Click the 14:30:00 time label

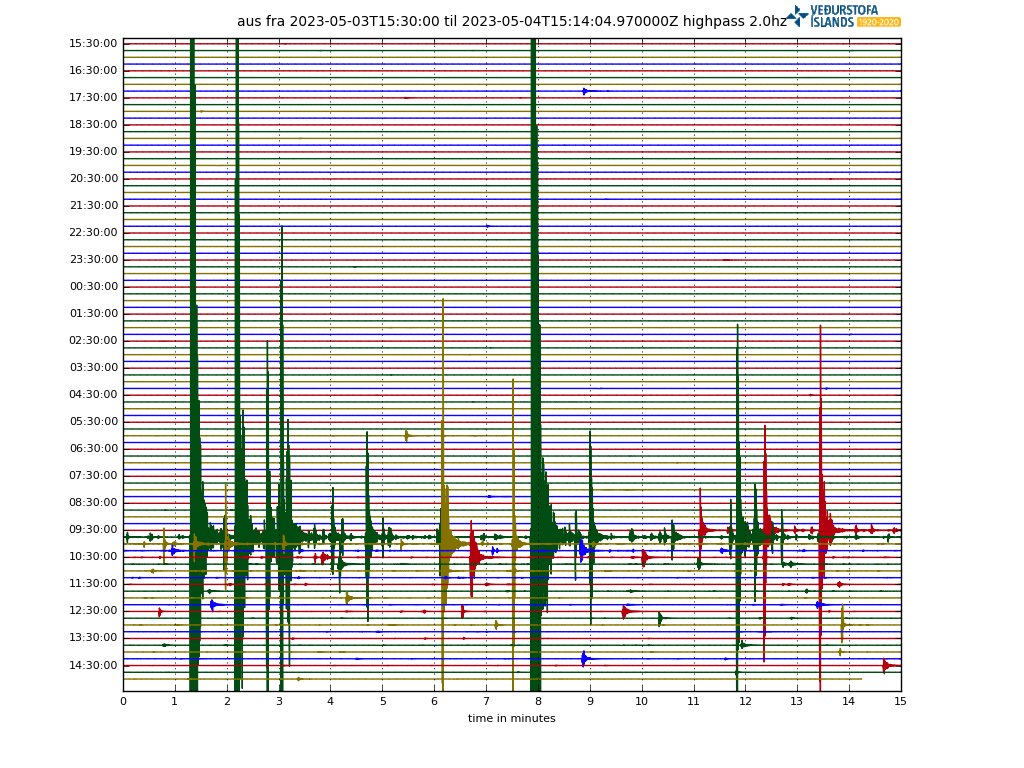[x=93, y=665]
